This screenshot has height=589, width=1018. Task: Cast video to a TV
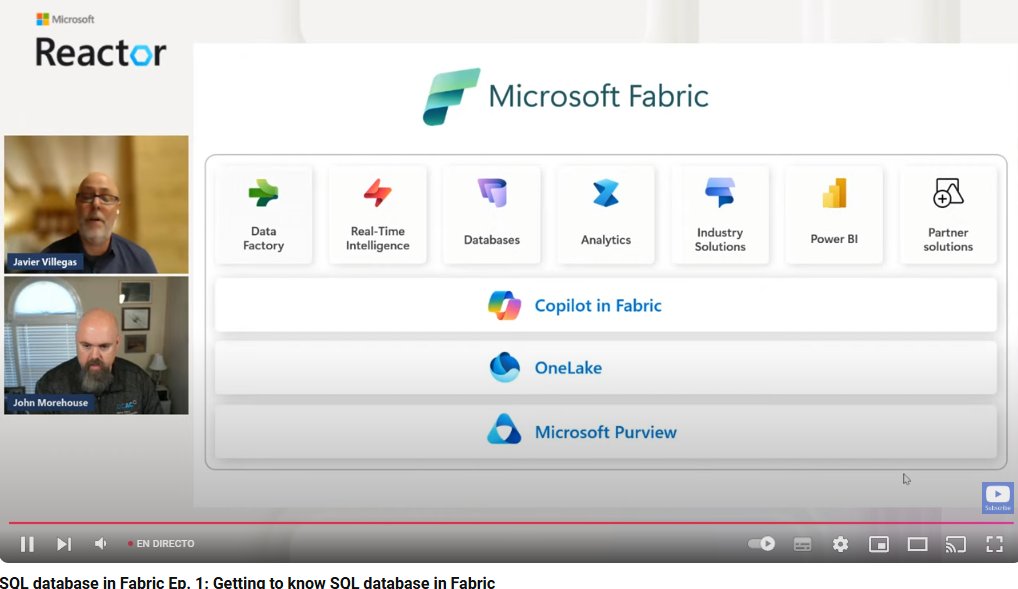click(x=956, y=544)
